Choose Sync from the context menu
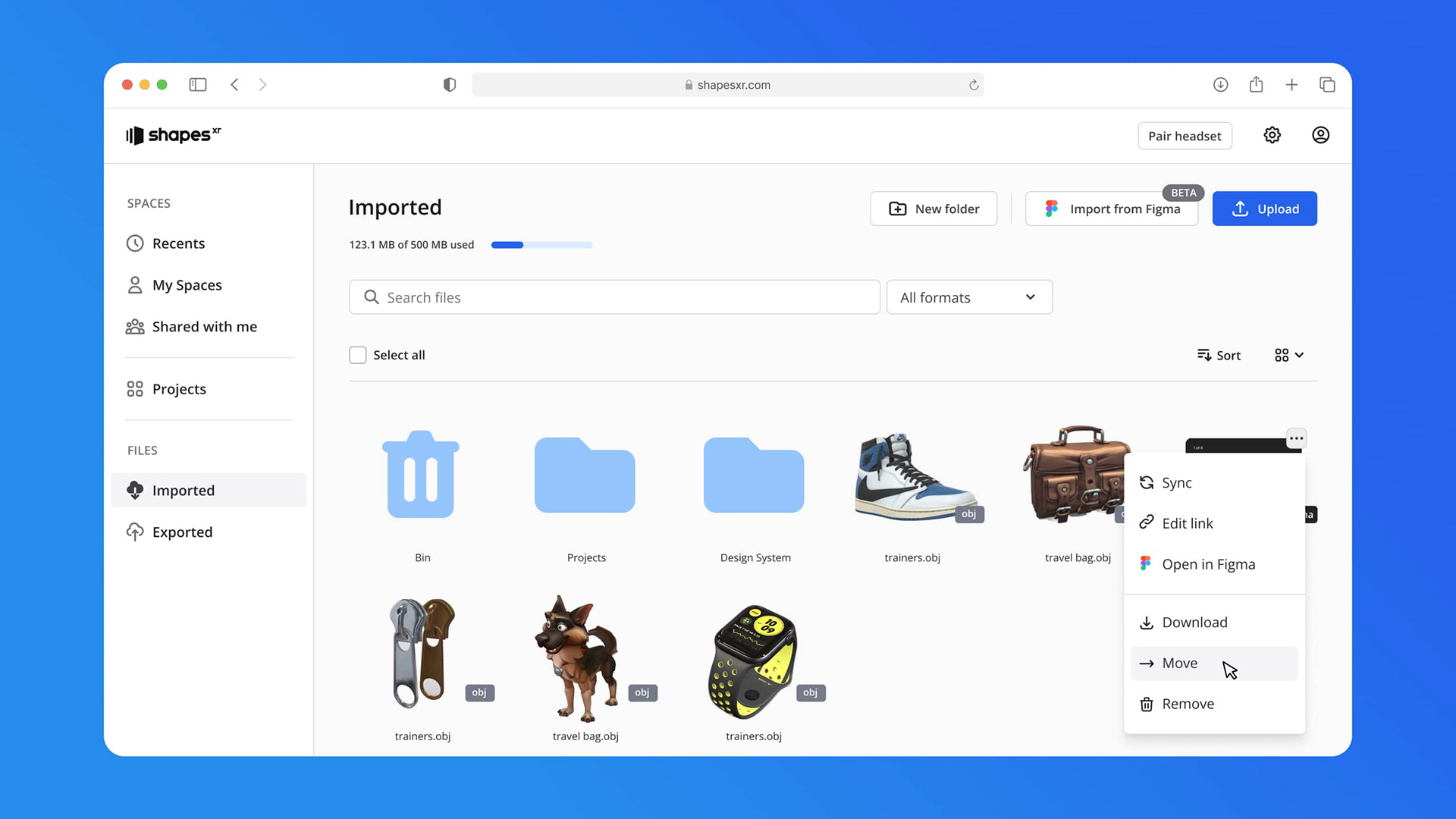This screenshot has width=1456, height=819. pos(1214,482)
